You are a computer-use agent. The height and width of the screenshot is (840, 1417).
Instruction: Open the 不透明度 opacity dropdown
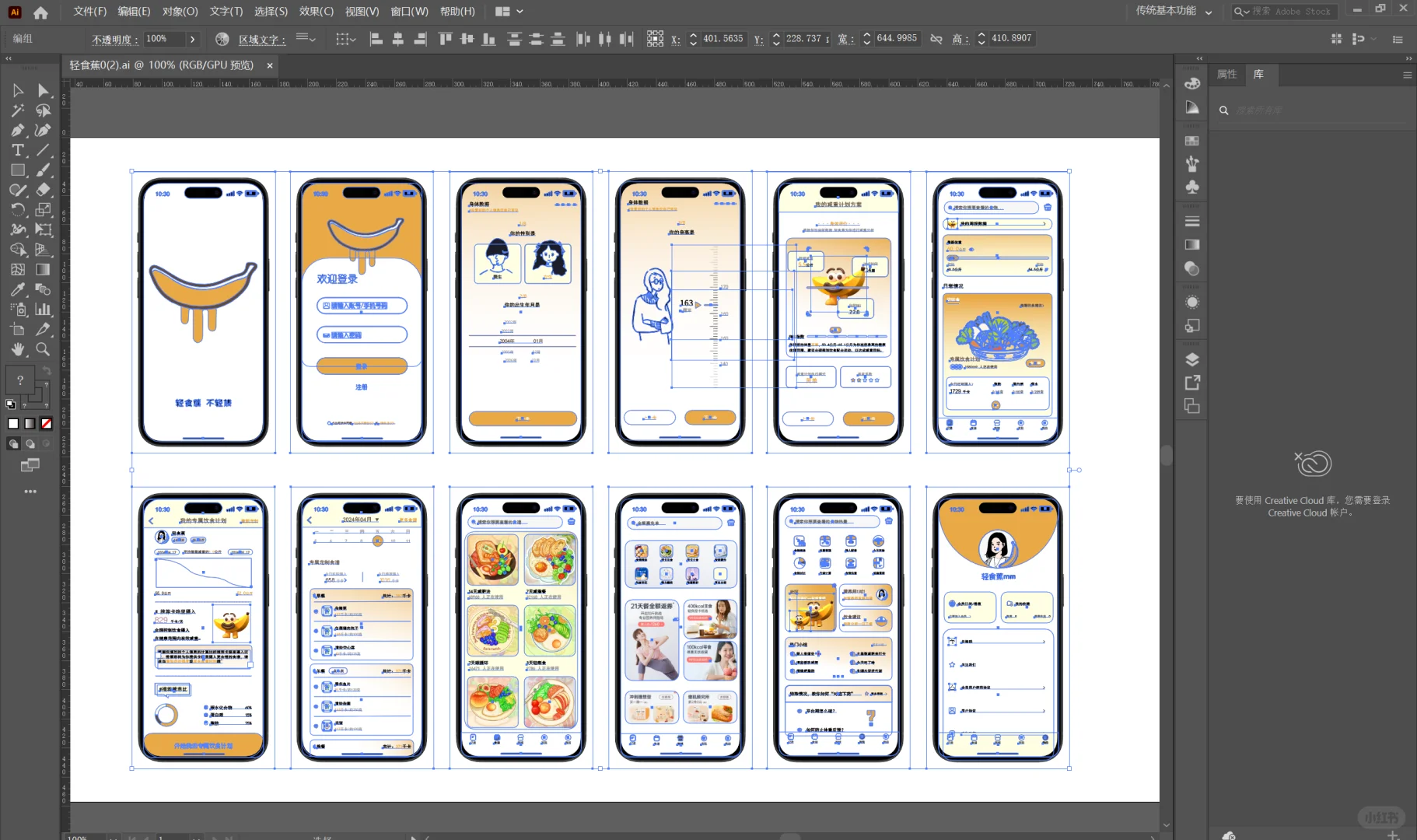(x=191, y=38)
